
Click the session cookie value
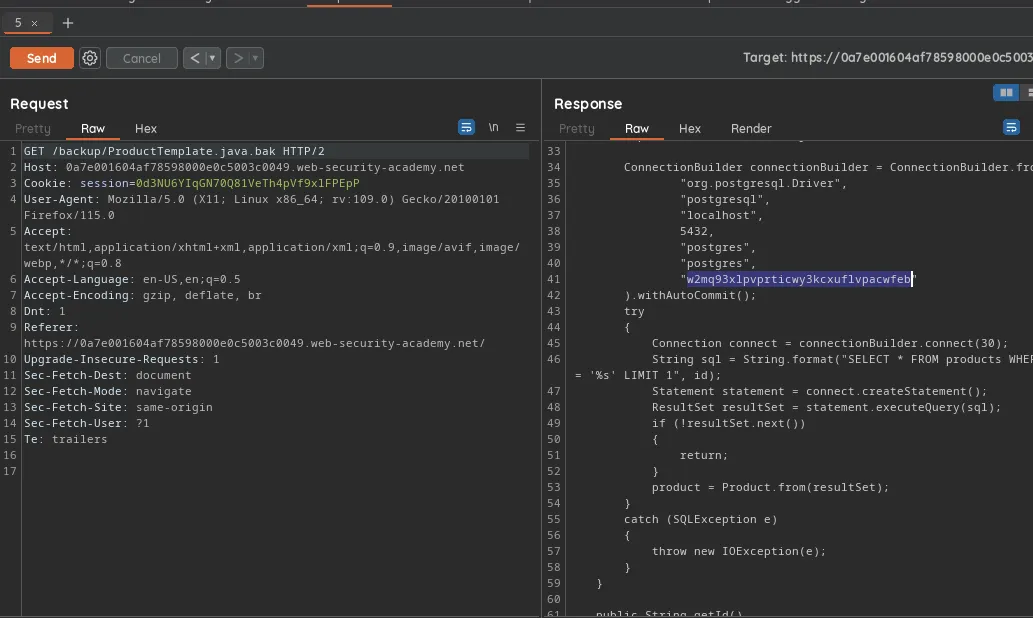[x=248, y=183]
